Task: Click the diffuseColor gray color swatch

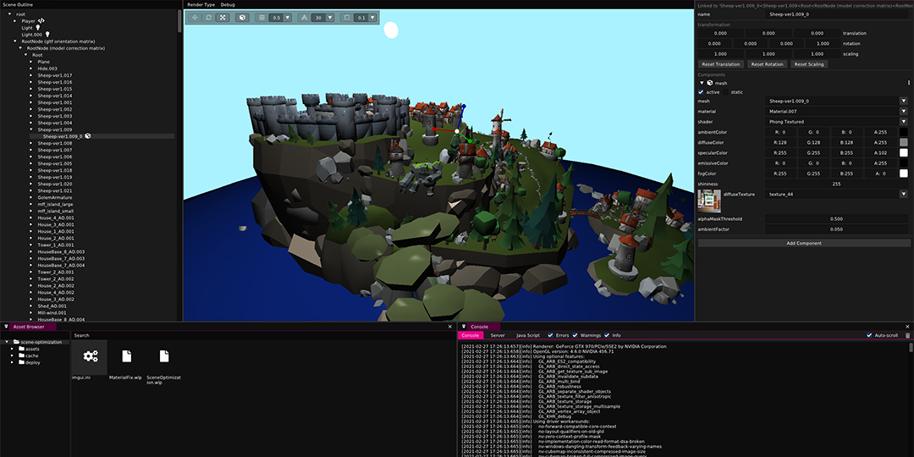Action: (x=904, y=142)
